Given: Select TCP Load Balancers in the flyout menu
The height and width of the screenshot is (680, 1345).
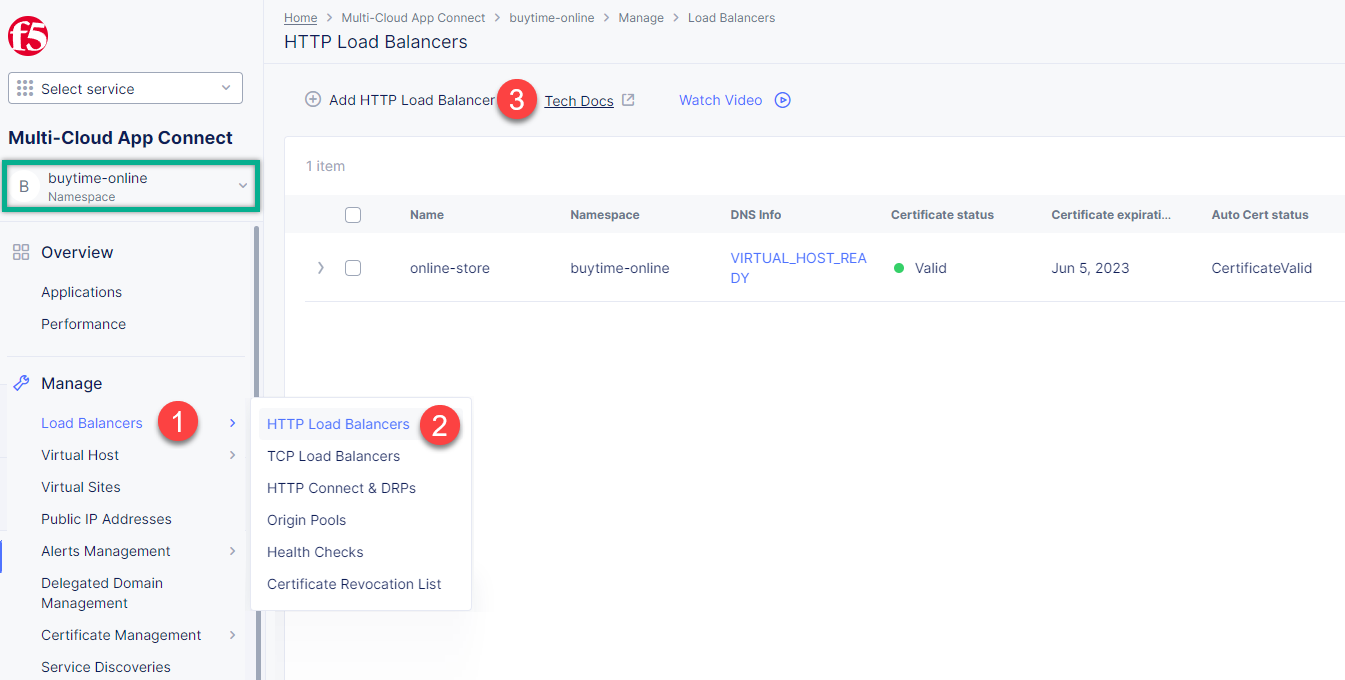Looking at the screenshot, I should click(x=333, y=456).
